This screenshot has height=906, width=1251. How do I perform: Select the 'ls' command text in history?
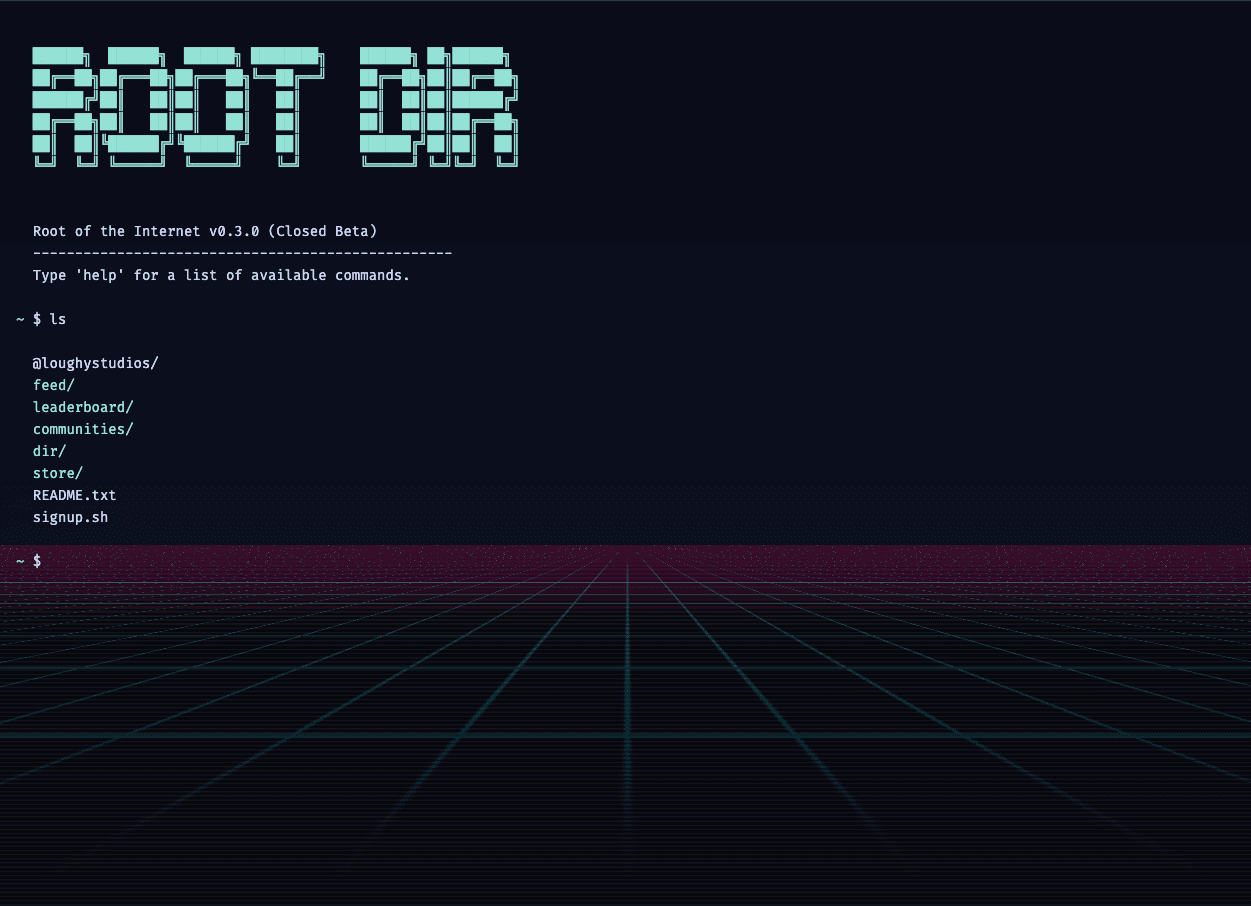coord(58,319)
